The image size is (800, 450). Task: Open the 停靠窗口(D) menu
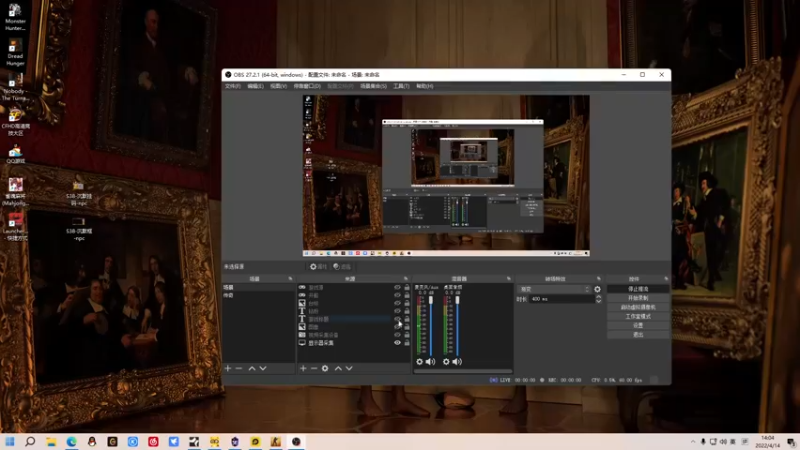[x=307, y=86]
